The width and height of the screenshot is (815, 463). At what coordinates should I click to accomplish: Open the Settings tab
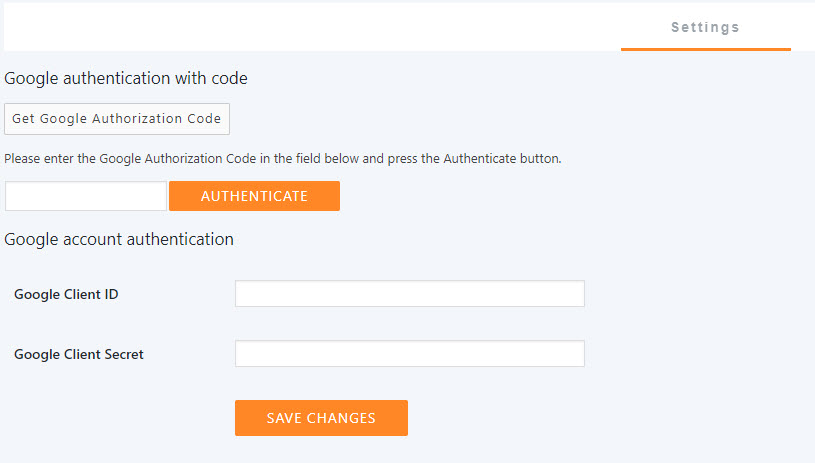click(705, 27)
